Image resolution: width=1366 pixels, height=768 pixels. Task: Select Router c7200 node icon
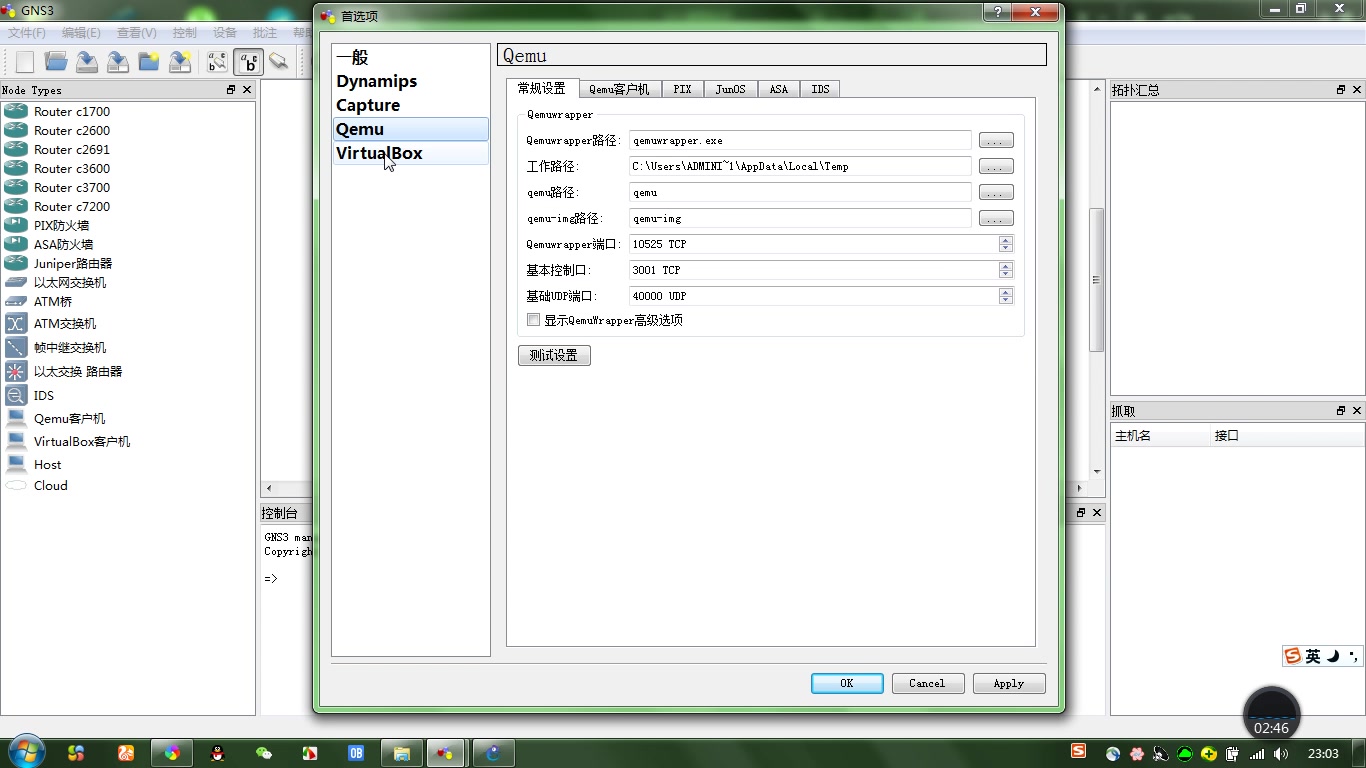tap(16, 207)
